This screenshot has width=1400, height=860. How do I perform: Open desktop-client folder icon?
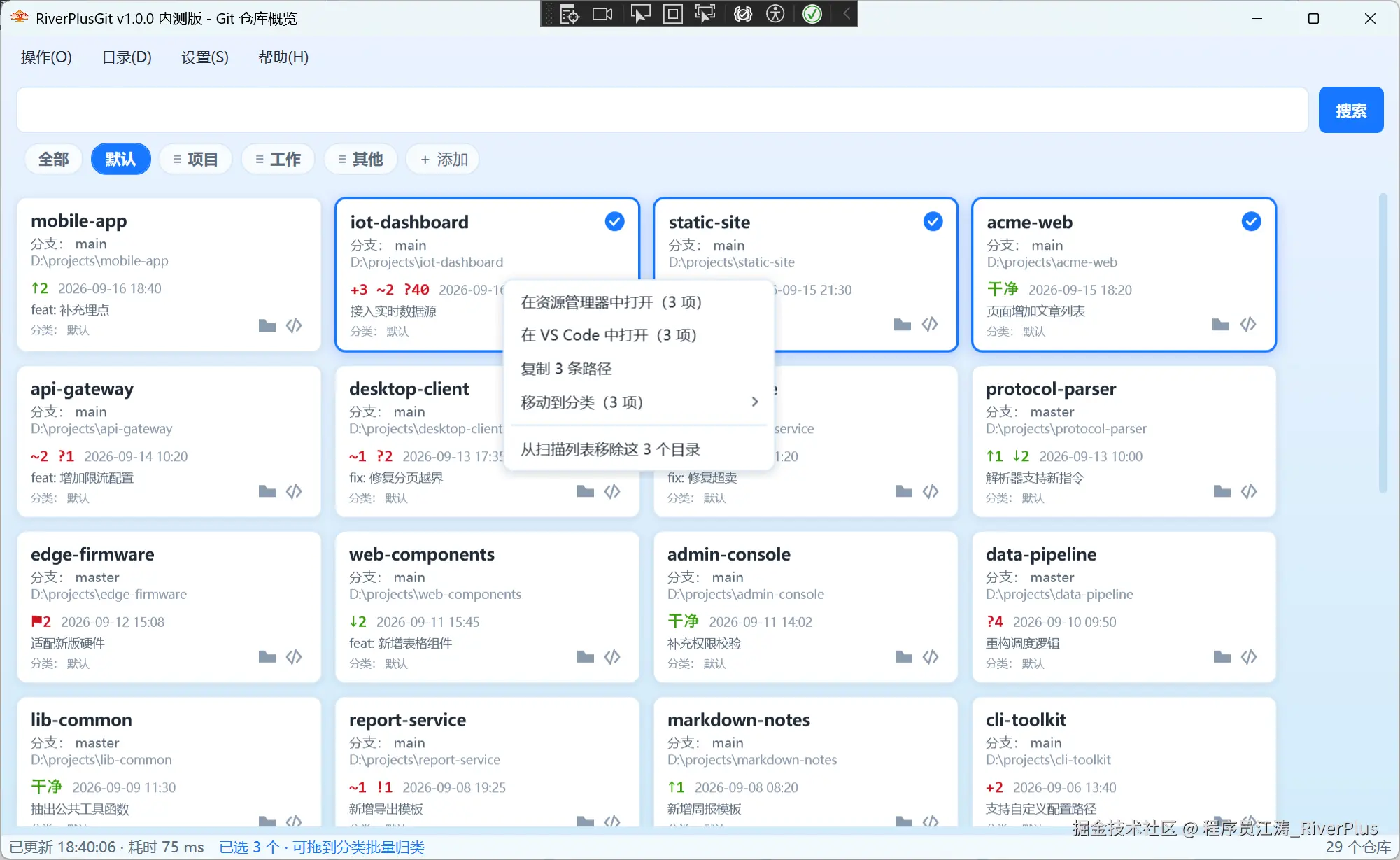[x=585, y=491]
